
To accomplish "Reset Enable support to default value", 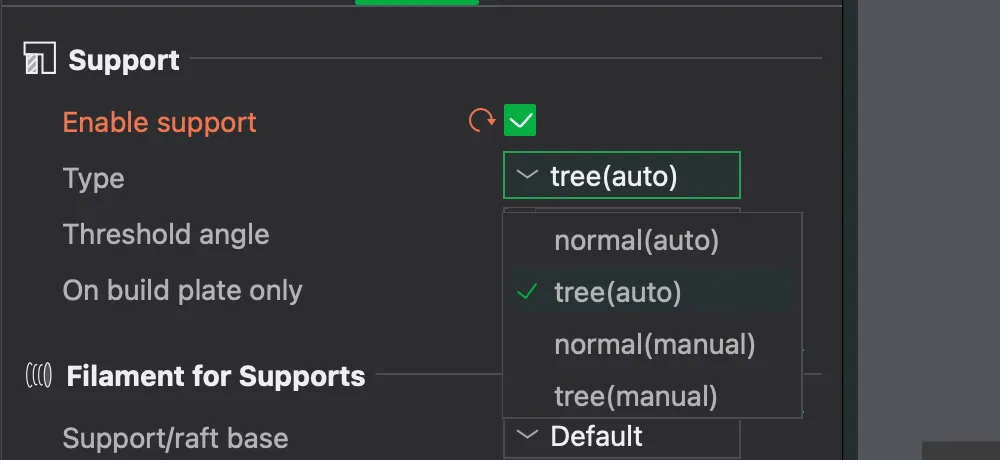I will click(482, 120).
